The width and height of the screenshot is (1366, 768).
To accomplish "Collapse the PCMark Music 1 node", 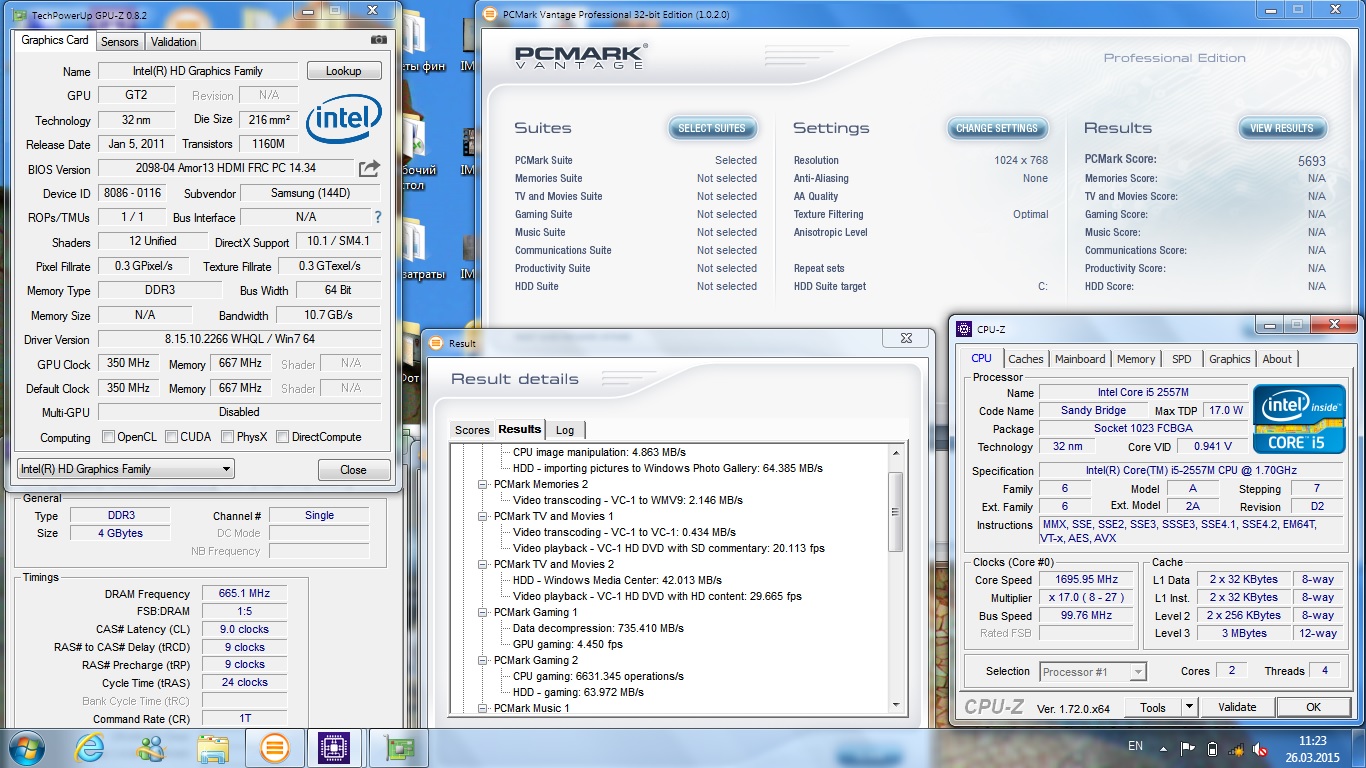I will coord(484,708).
